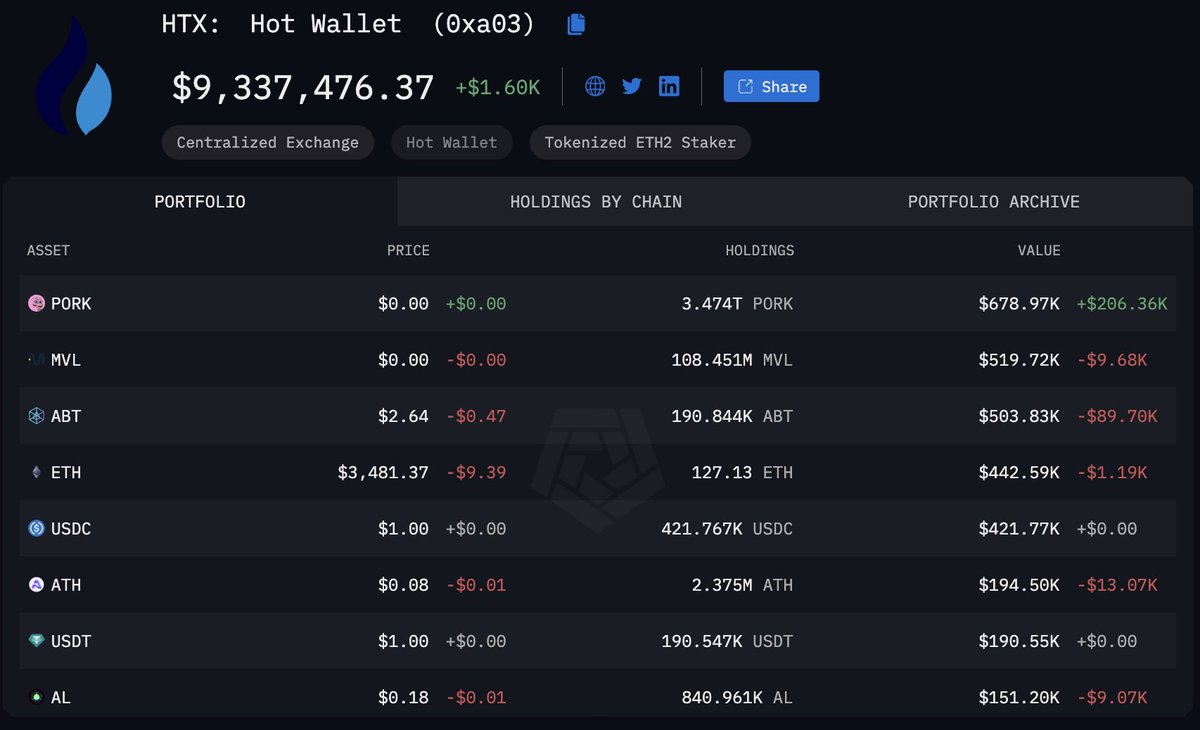The width and height of the screenshot is (1200, 730).
Task: Open the ETH asset link
Action: (66, 472)
